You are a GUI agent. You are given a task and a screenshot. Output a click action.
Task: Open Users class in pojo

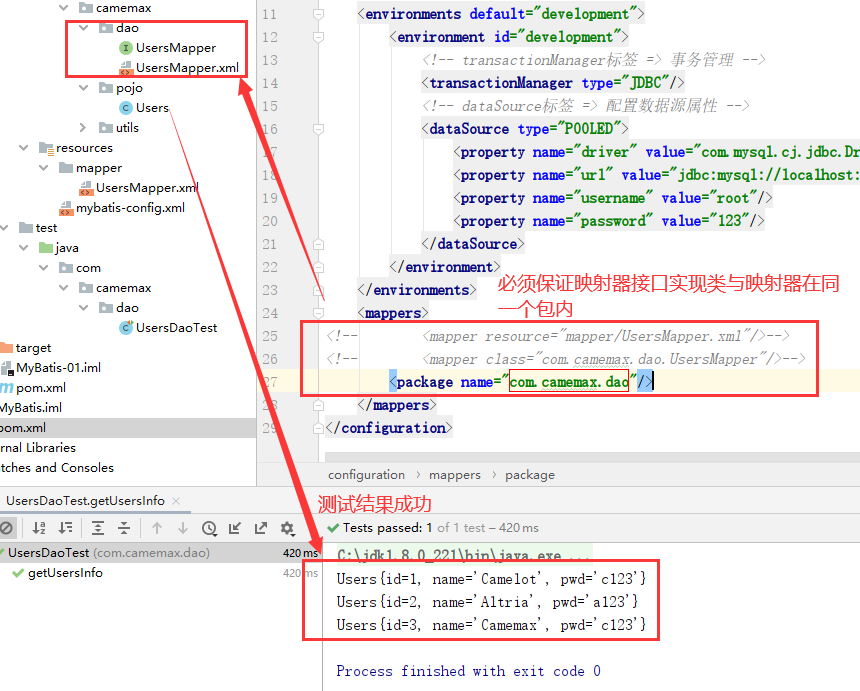tap(152, 107)
